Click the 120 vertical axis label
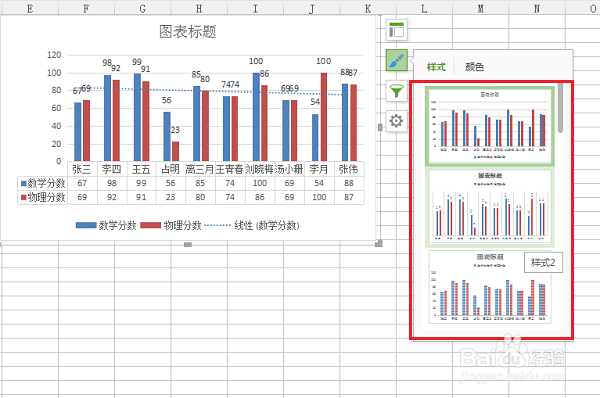 54,55
